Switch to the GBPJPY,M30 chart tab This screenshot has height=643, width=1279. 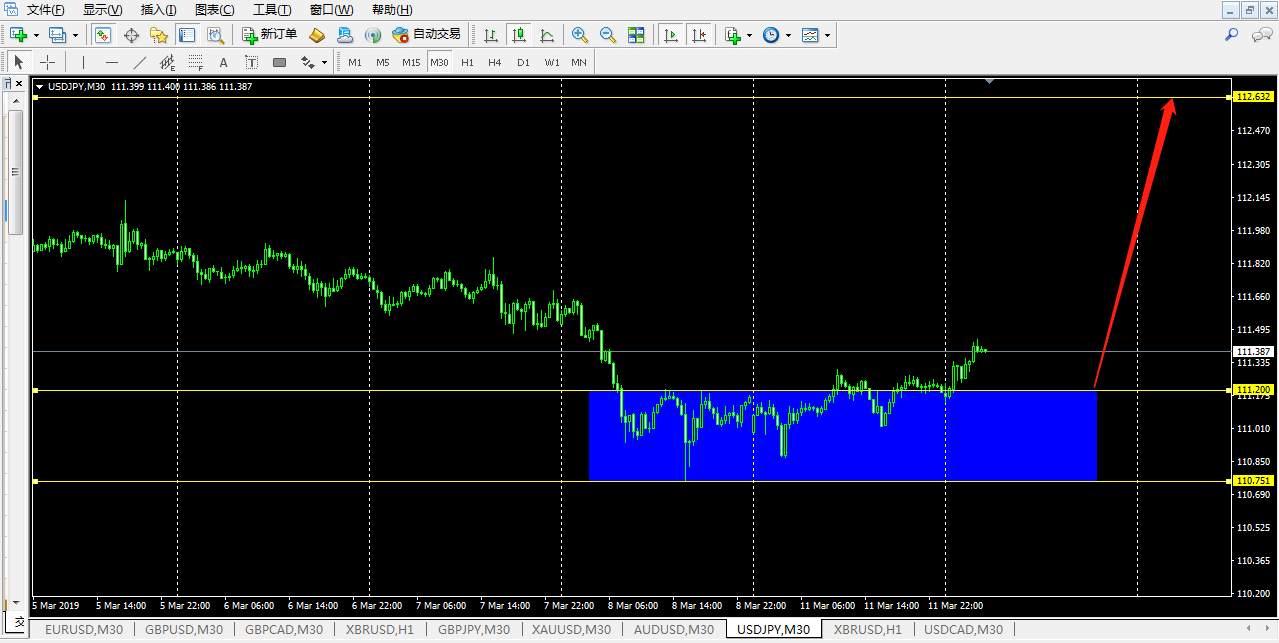click(474, 629)
